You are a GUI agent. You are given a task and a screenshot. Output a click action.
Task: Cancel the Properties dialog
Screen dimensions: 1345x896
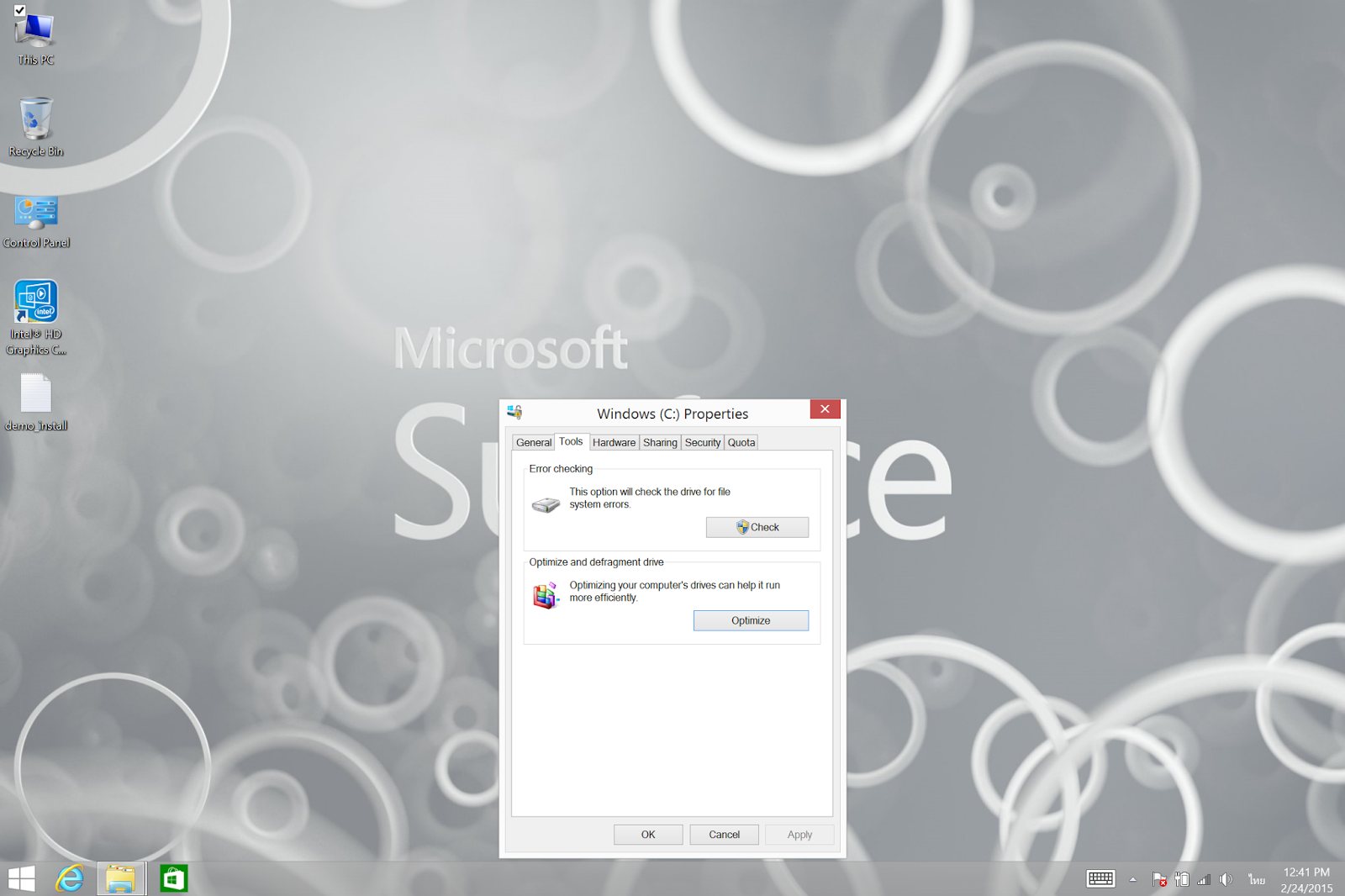point(725,835)
